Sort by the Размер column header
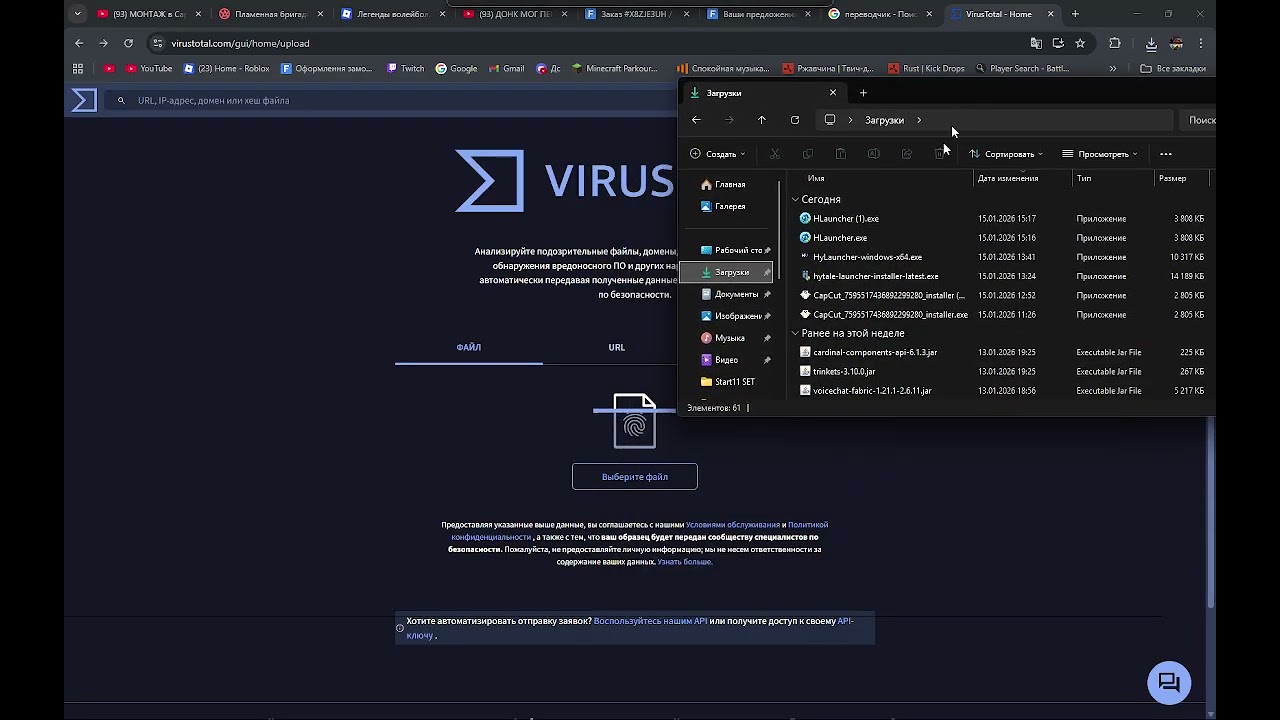1280x720 pixels. 1181,178
